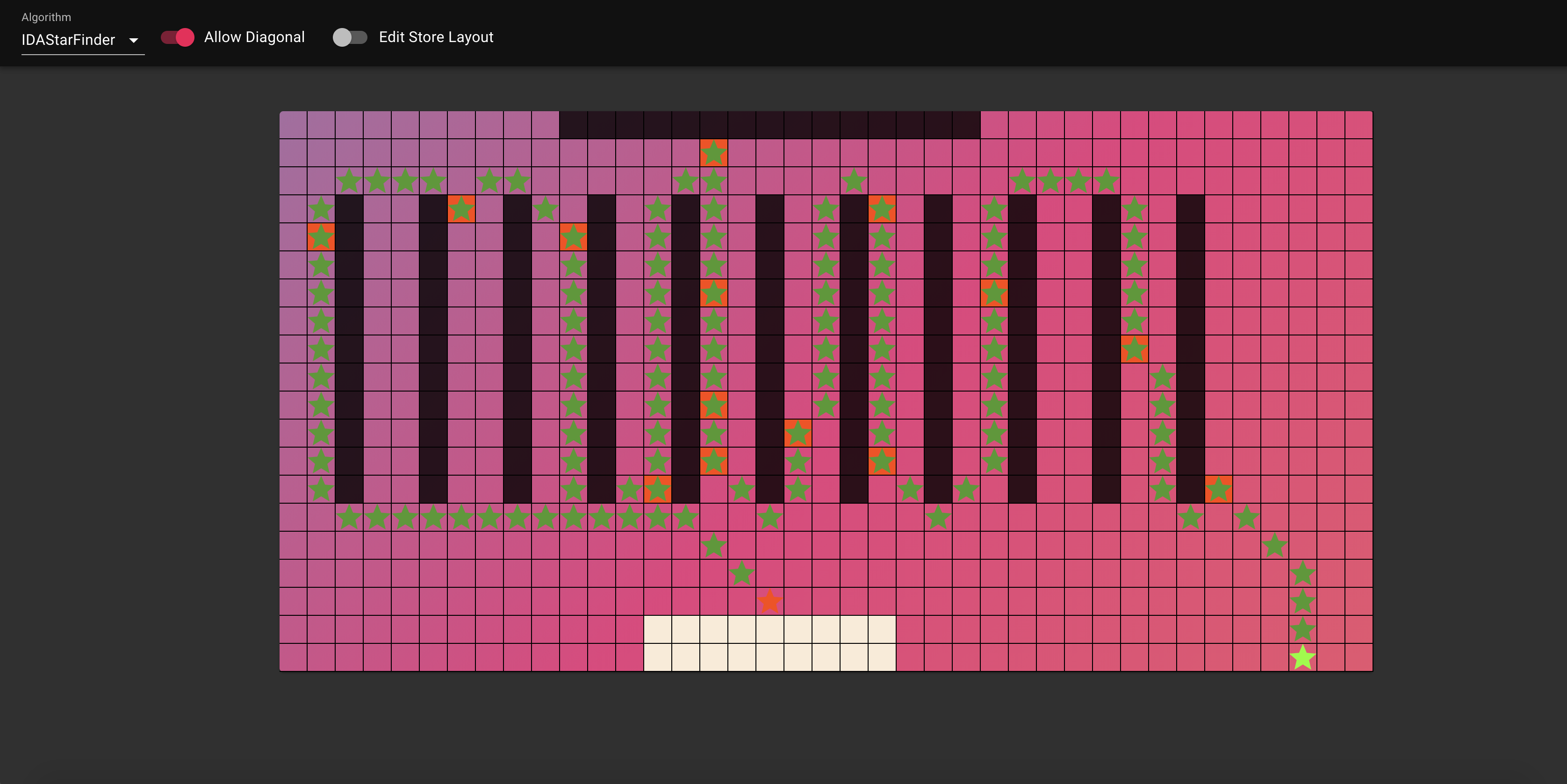
Task: Open the Algorithm dropdown arrow
Action: point(134,41)
